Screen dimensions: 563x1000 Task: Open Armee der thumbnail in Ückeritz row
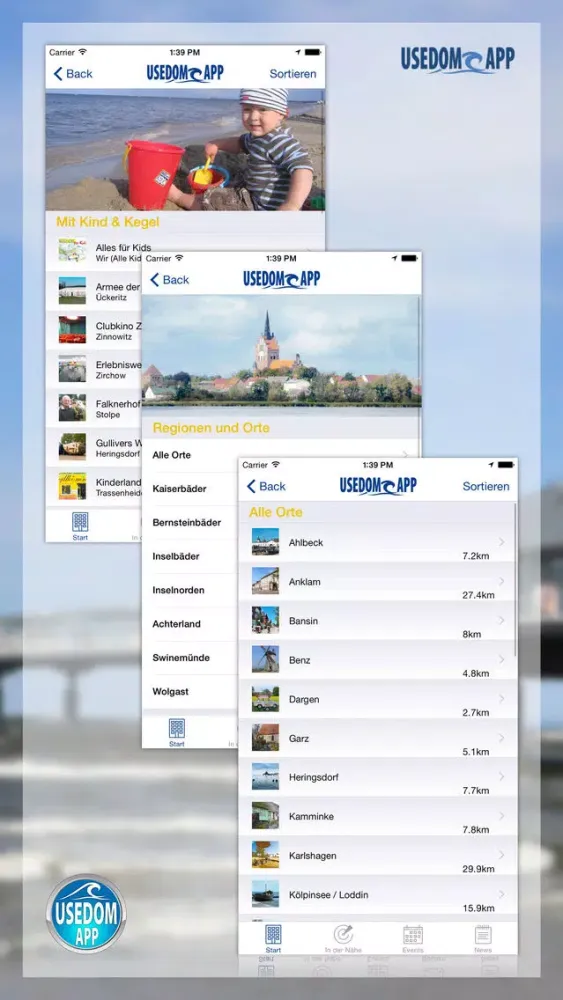pyautogui.click(x=72, y=291)
